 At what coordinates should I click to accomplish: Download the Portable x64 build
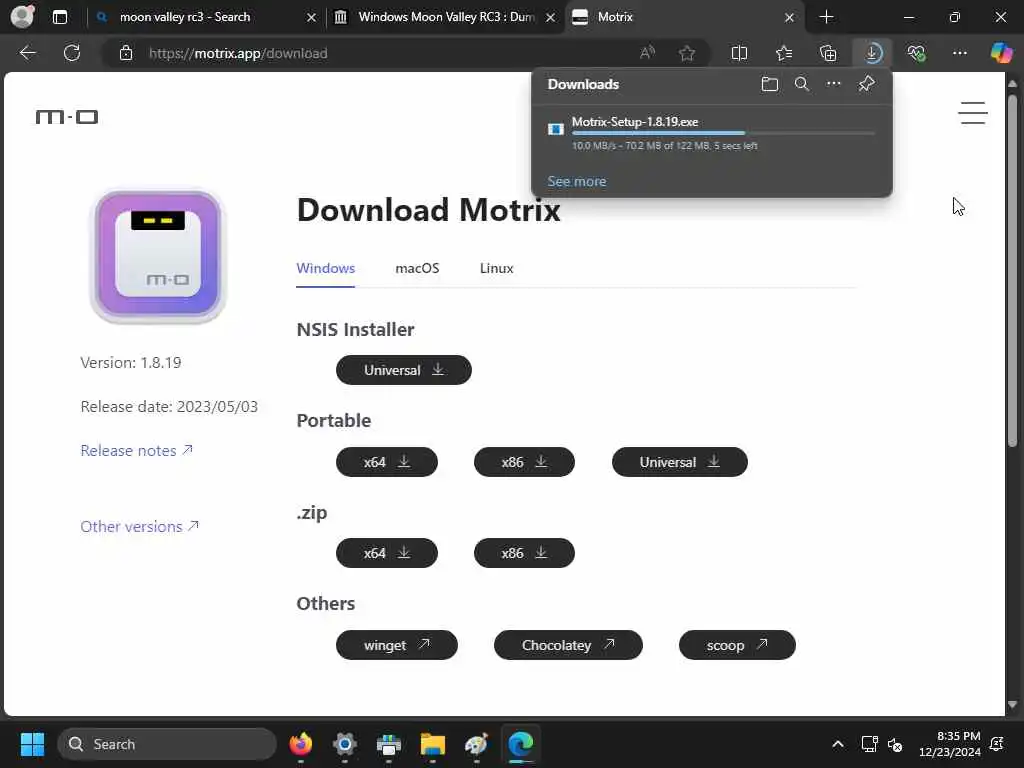(x=387, y=462)
